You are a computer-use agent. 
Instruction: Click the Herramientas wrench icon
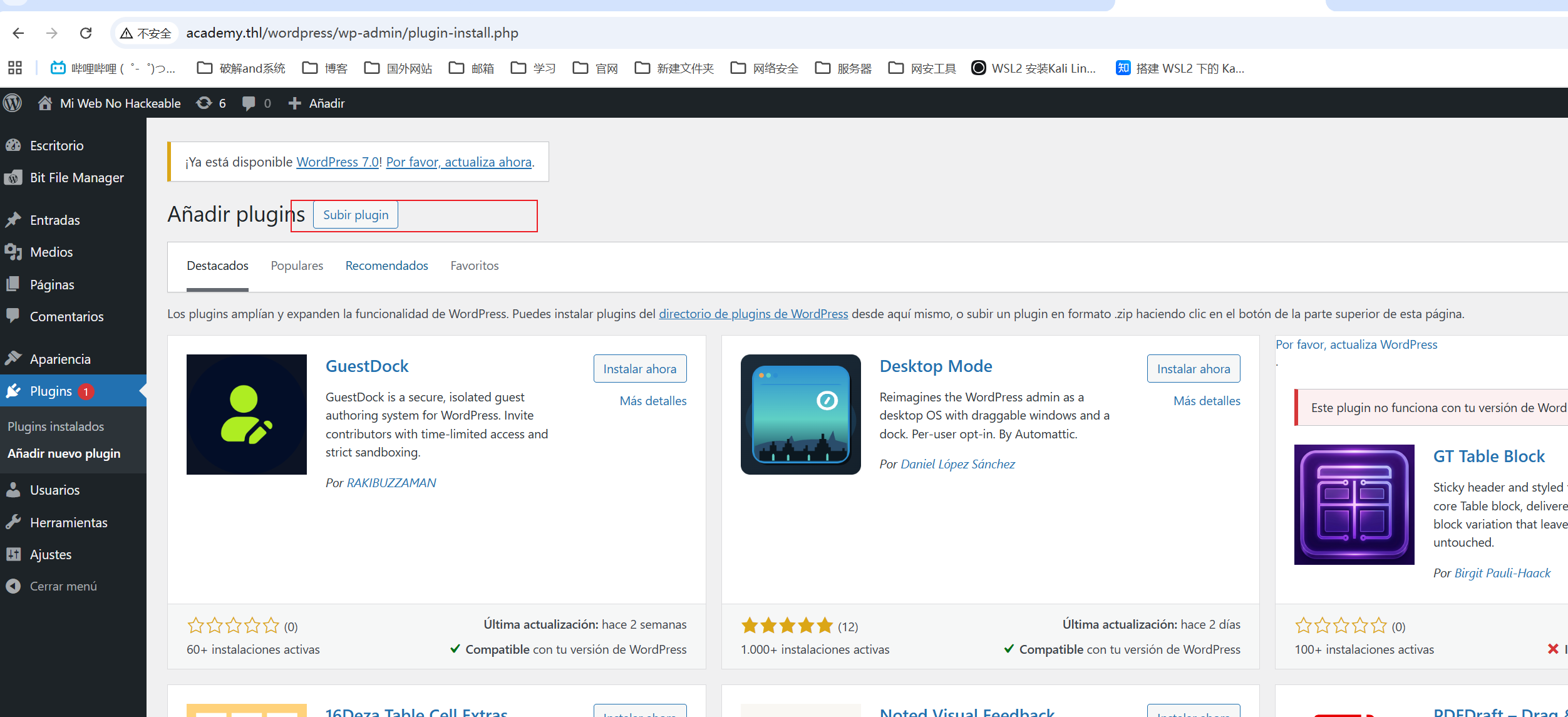pos(13,522)
